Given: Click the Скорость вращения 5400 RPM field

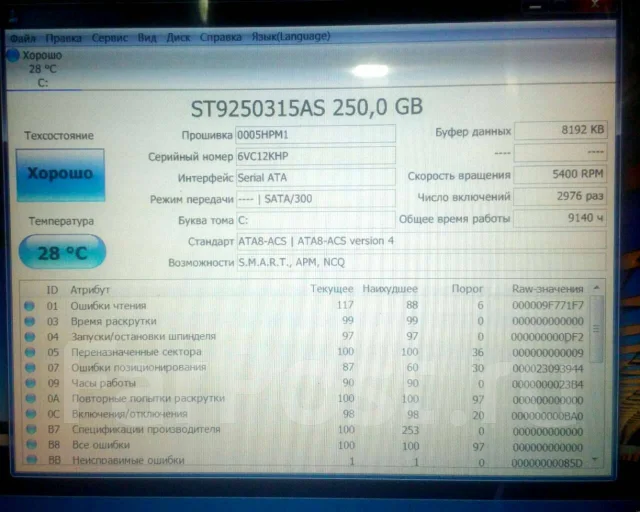Looking at the screenshot, I should point(560,174).
